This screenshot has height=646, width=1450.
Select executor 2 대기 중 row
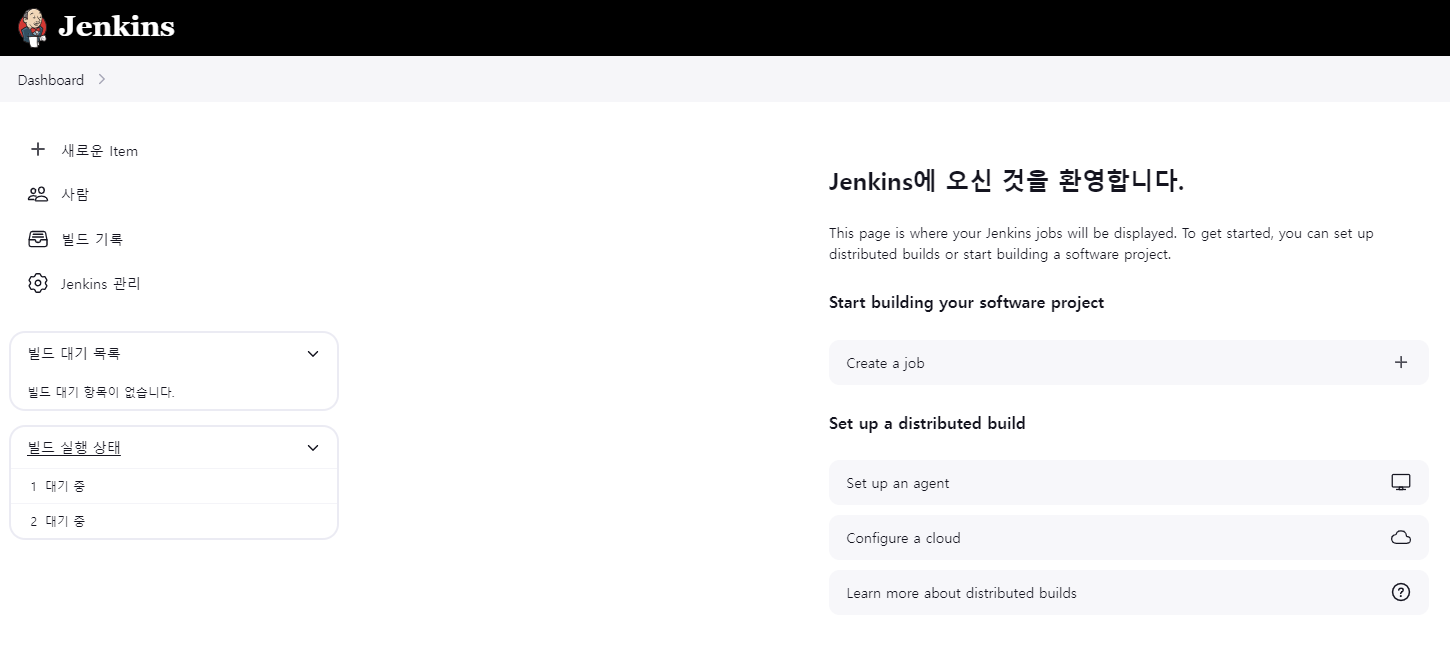click(174, 521)
